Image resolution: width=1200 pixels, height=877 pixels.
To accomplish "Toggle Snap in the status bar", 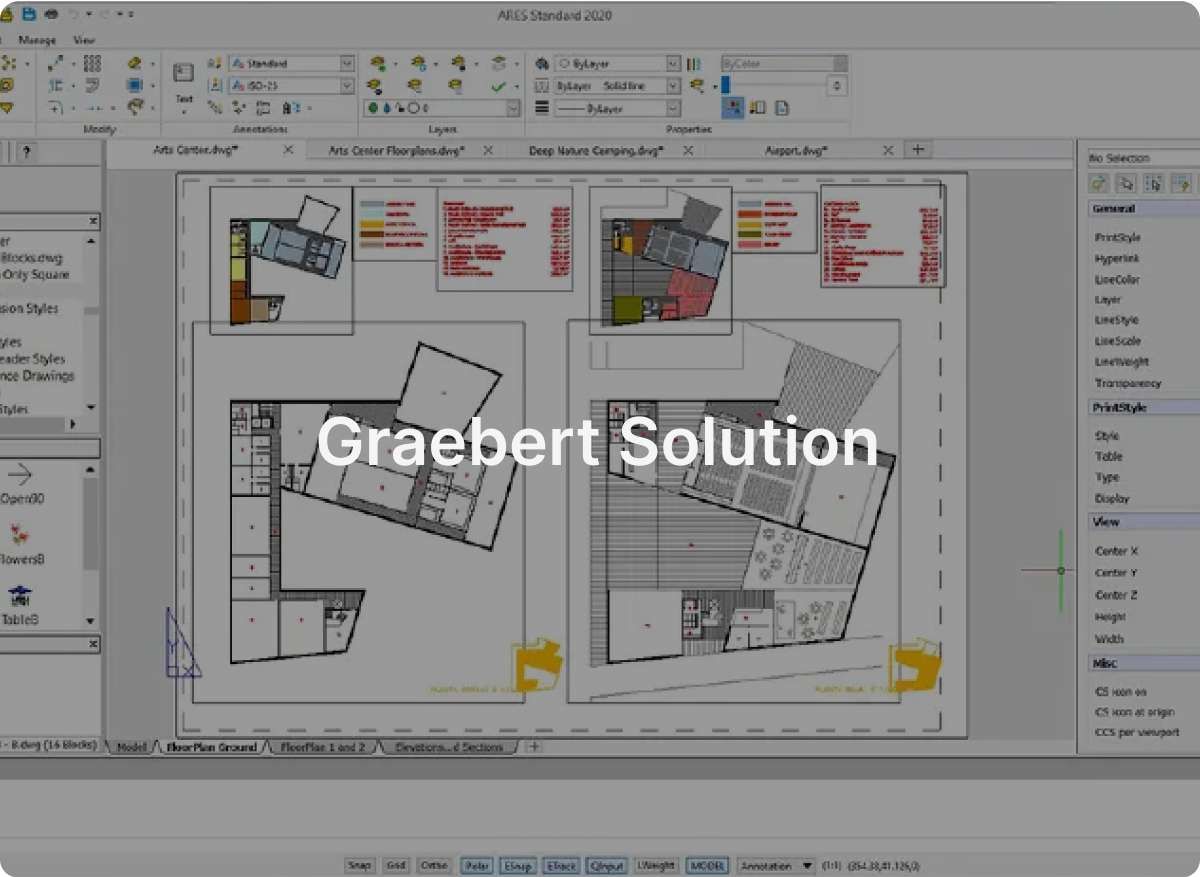I will [359, 866].
